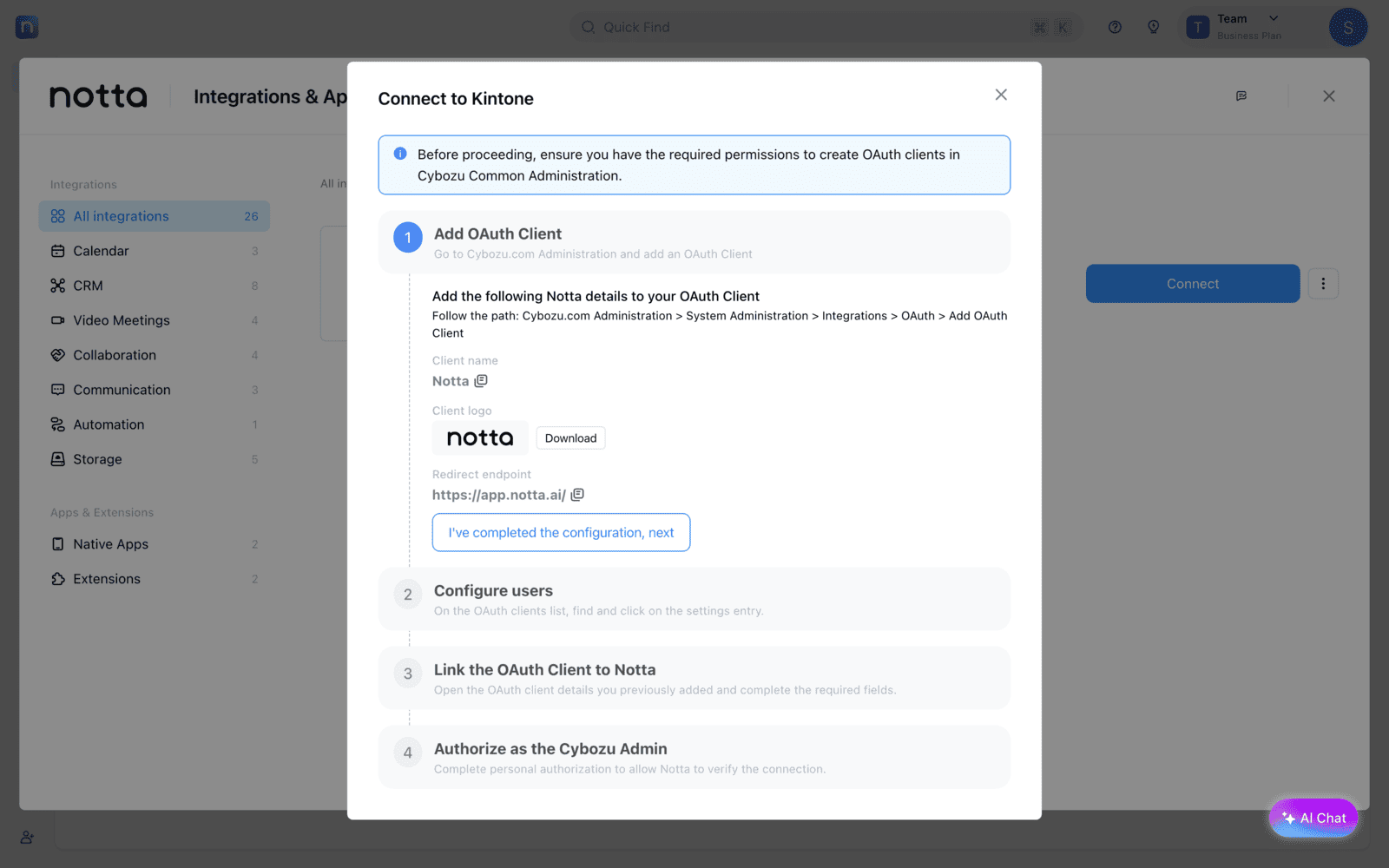Download the Notta client logo
The image size is (1389, 868).
click(570, 438)
